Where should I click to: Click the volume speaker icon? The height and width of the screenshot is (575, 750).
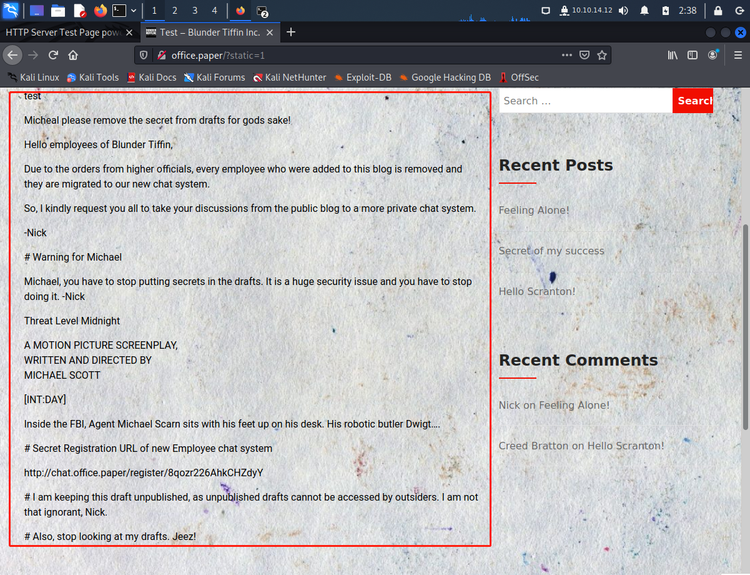click(x=623, y=11)
